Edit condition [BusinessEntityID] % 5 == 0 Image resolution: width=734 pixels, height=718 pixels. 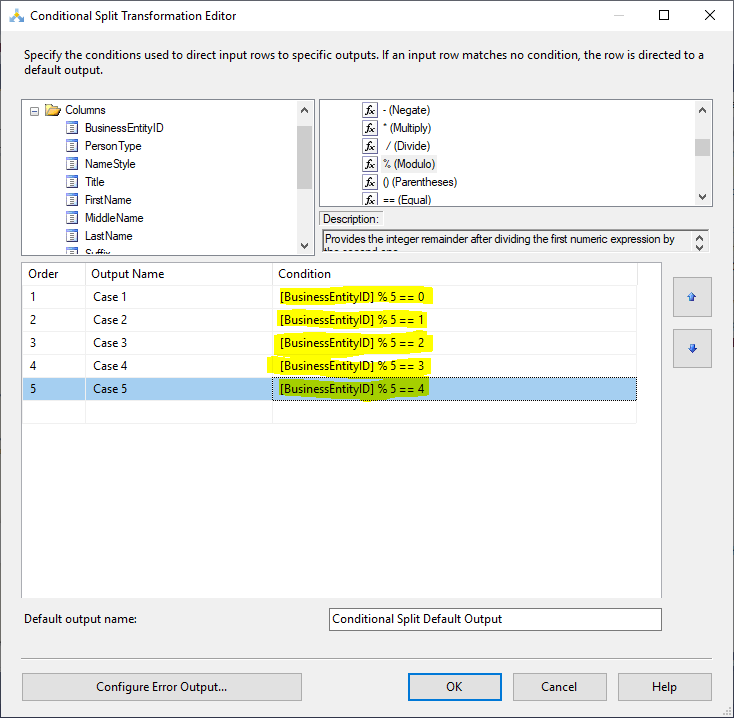click(455, 297)
